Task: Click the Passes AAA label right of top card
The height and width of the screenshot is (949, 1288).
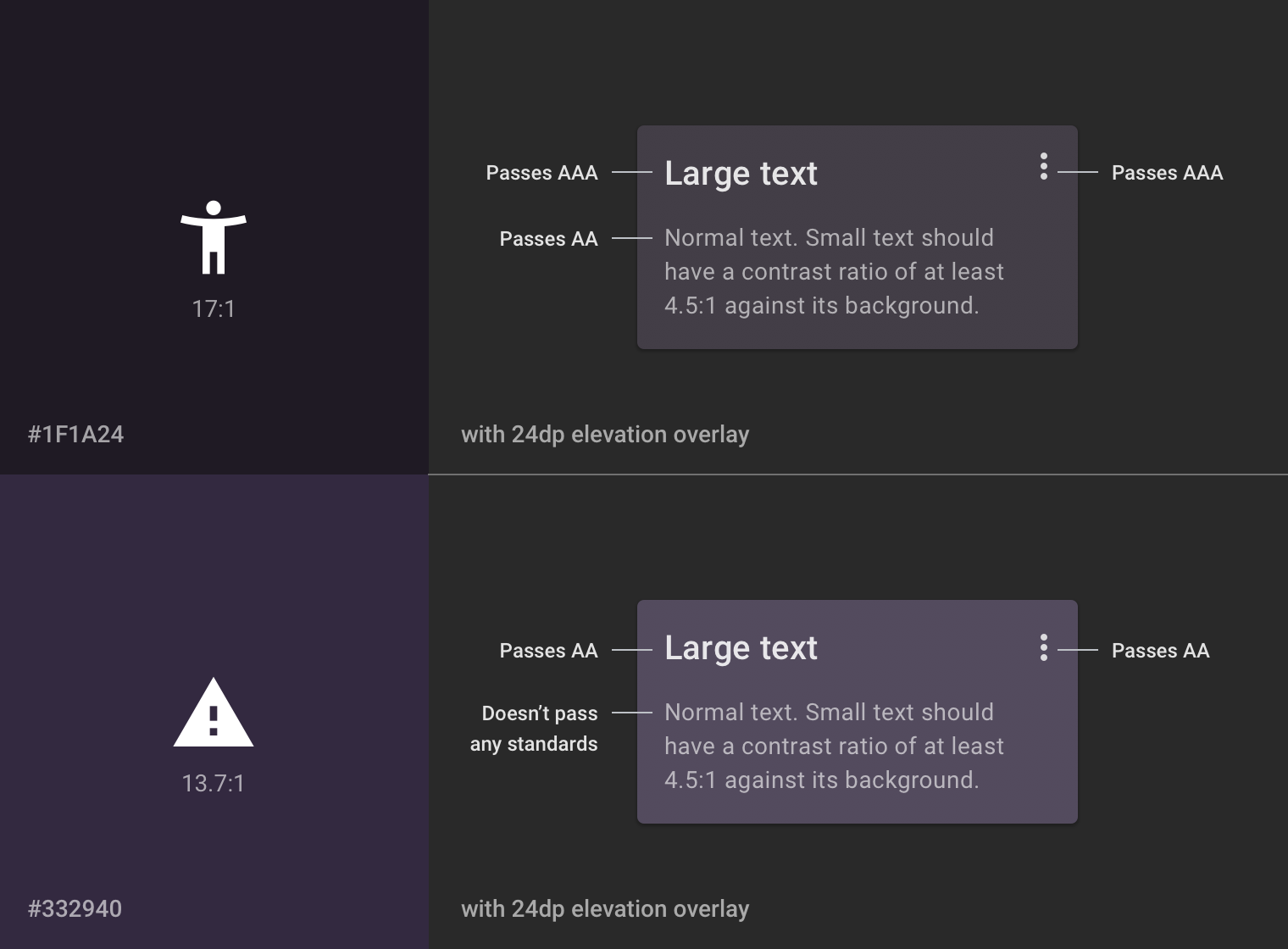Action: click(1167, 173)
